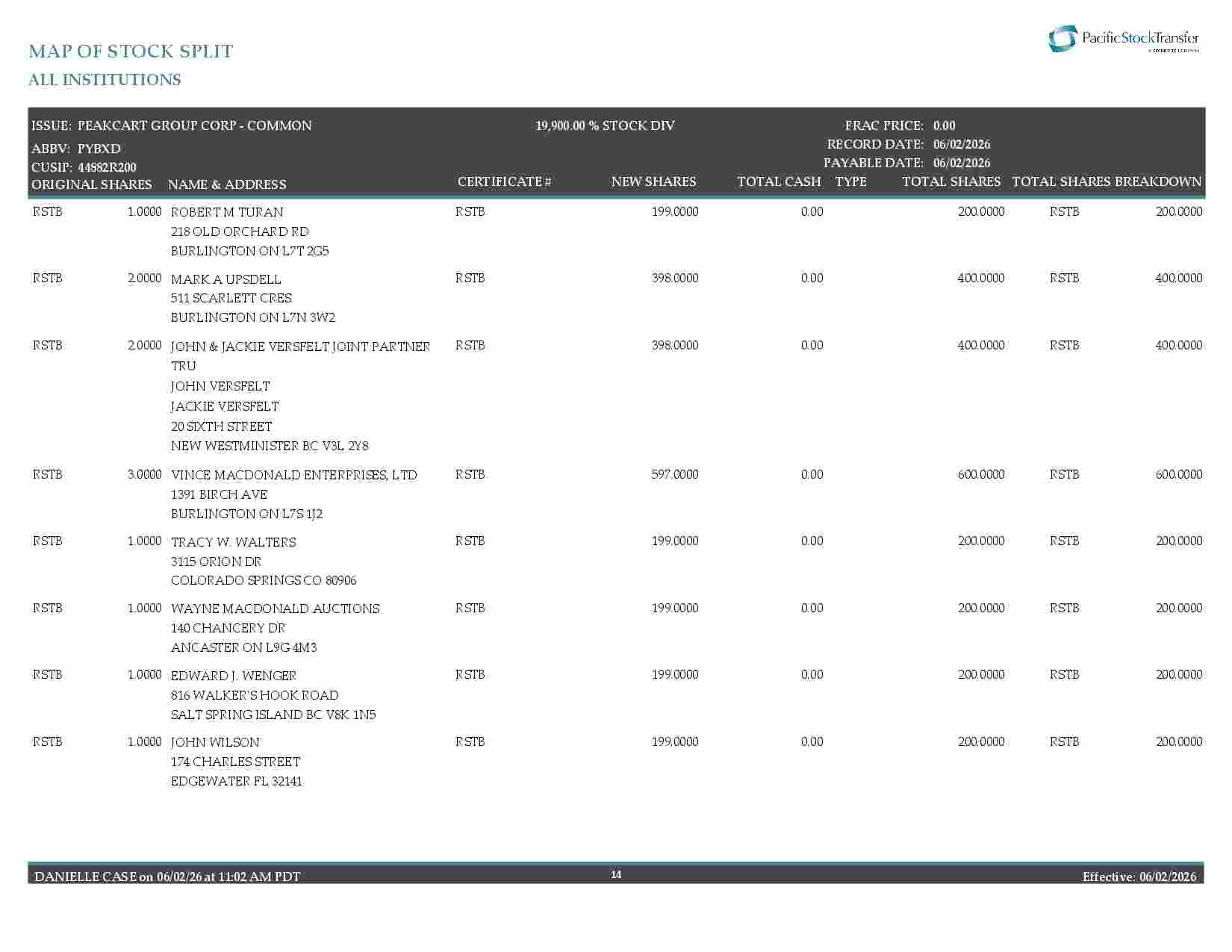The width and height of the screenshot is (1232, 952).
Task: Click the RECORD DATE value 06/02/2026
Action: pos(962,144)
